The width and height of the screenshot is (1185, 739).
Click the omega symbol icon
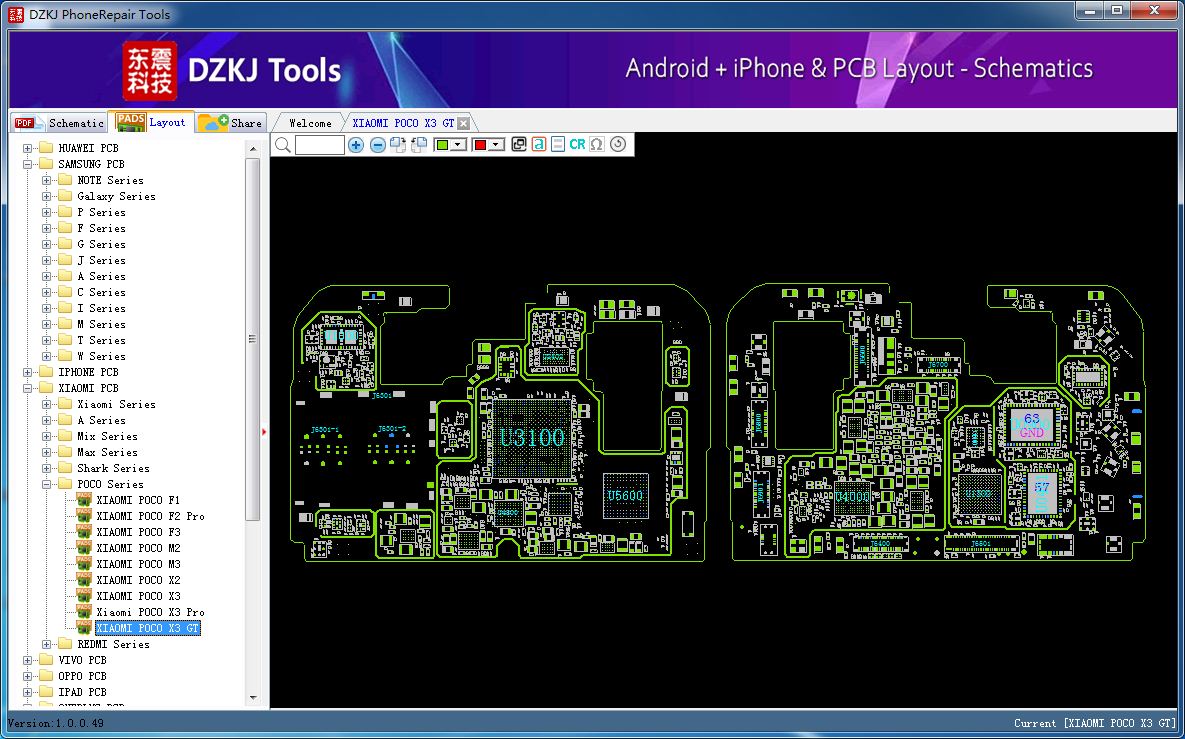point(597,144)
